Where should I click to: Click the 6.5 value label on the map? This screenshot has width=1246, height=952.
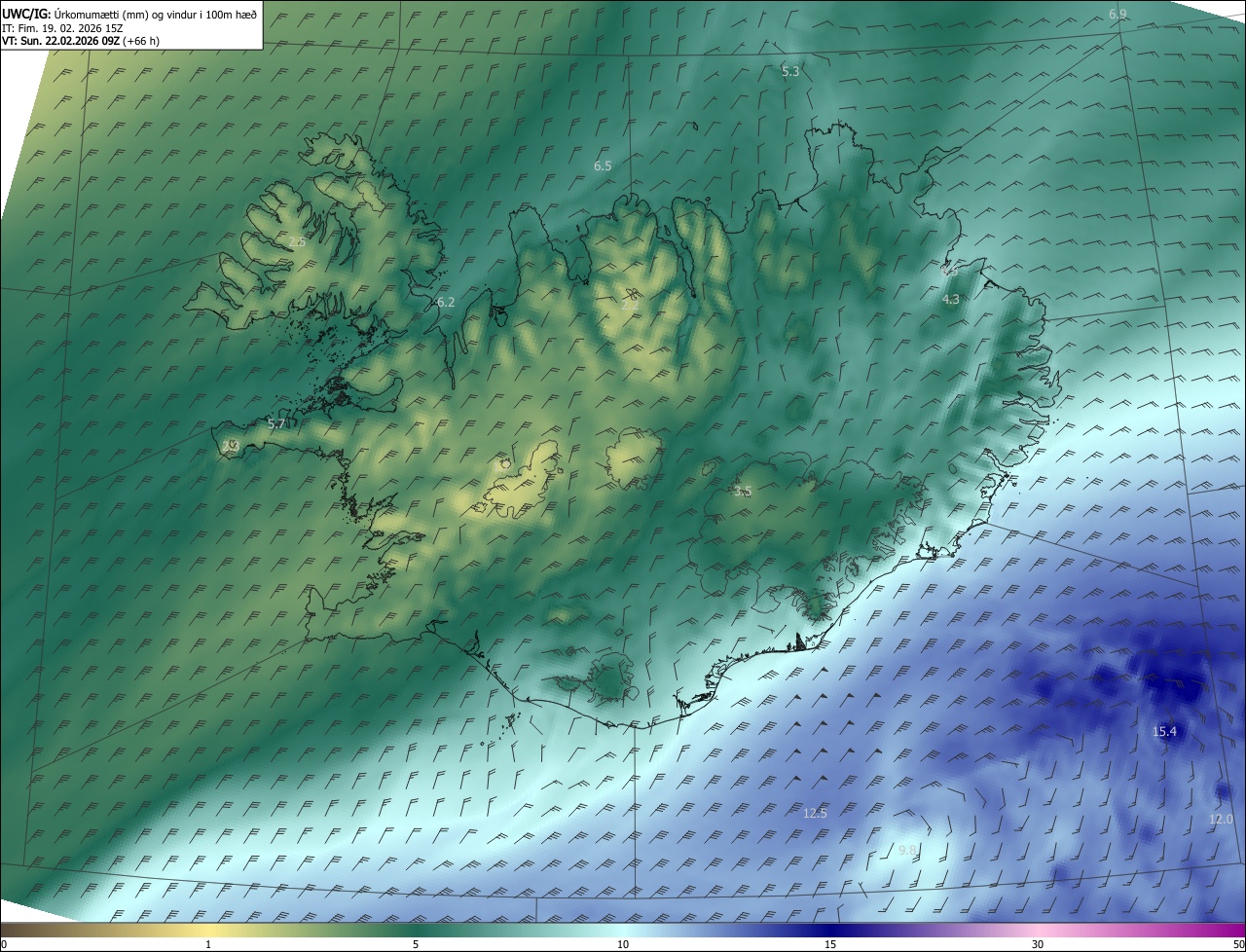(x=603, y=166)
